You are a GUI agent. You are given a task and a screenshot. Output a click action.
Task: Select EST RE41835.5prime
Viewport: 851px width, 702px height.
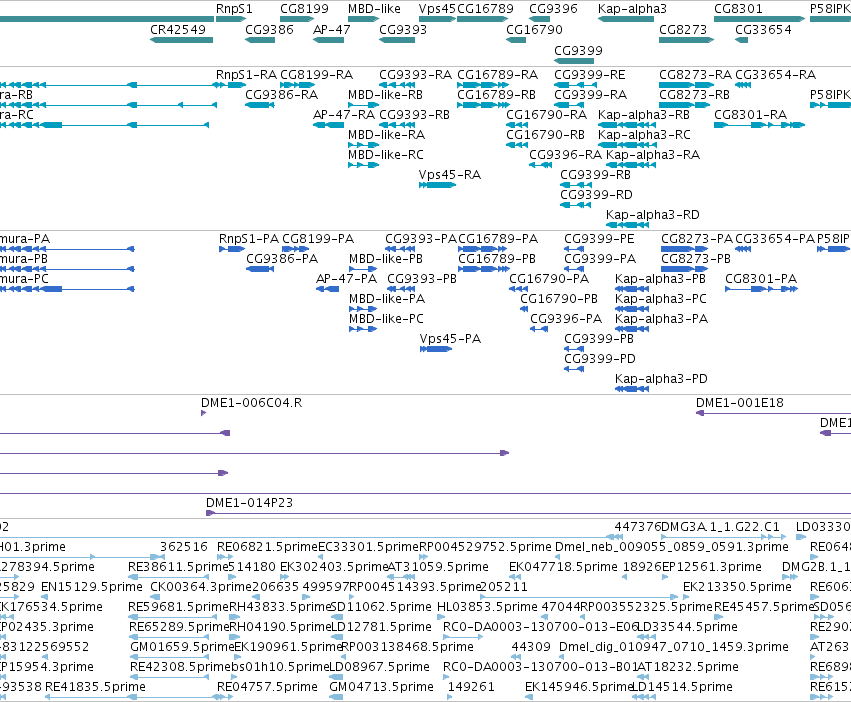96,687
